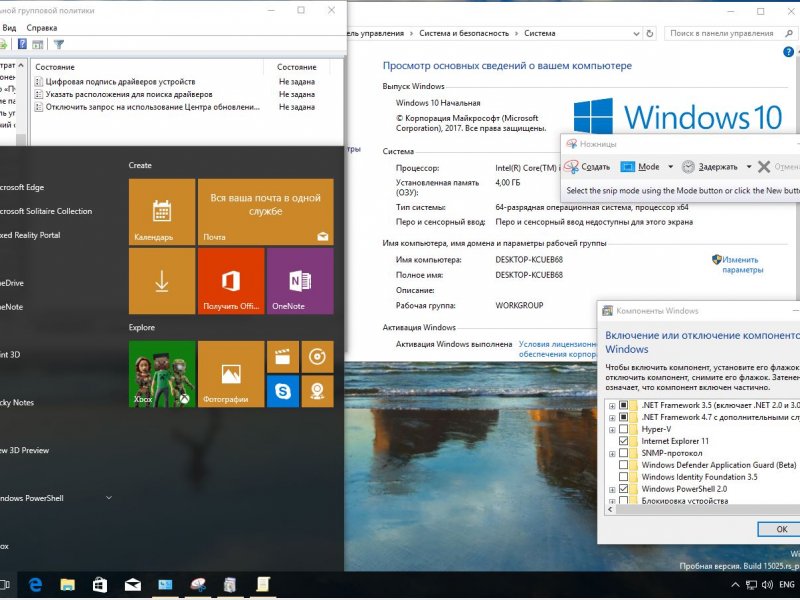Open the Movies & TV clapperboard tile
800x600 pixels.
pyautogui.click(x=283, y=357)
